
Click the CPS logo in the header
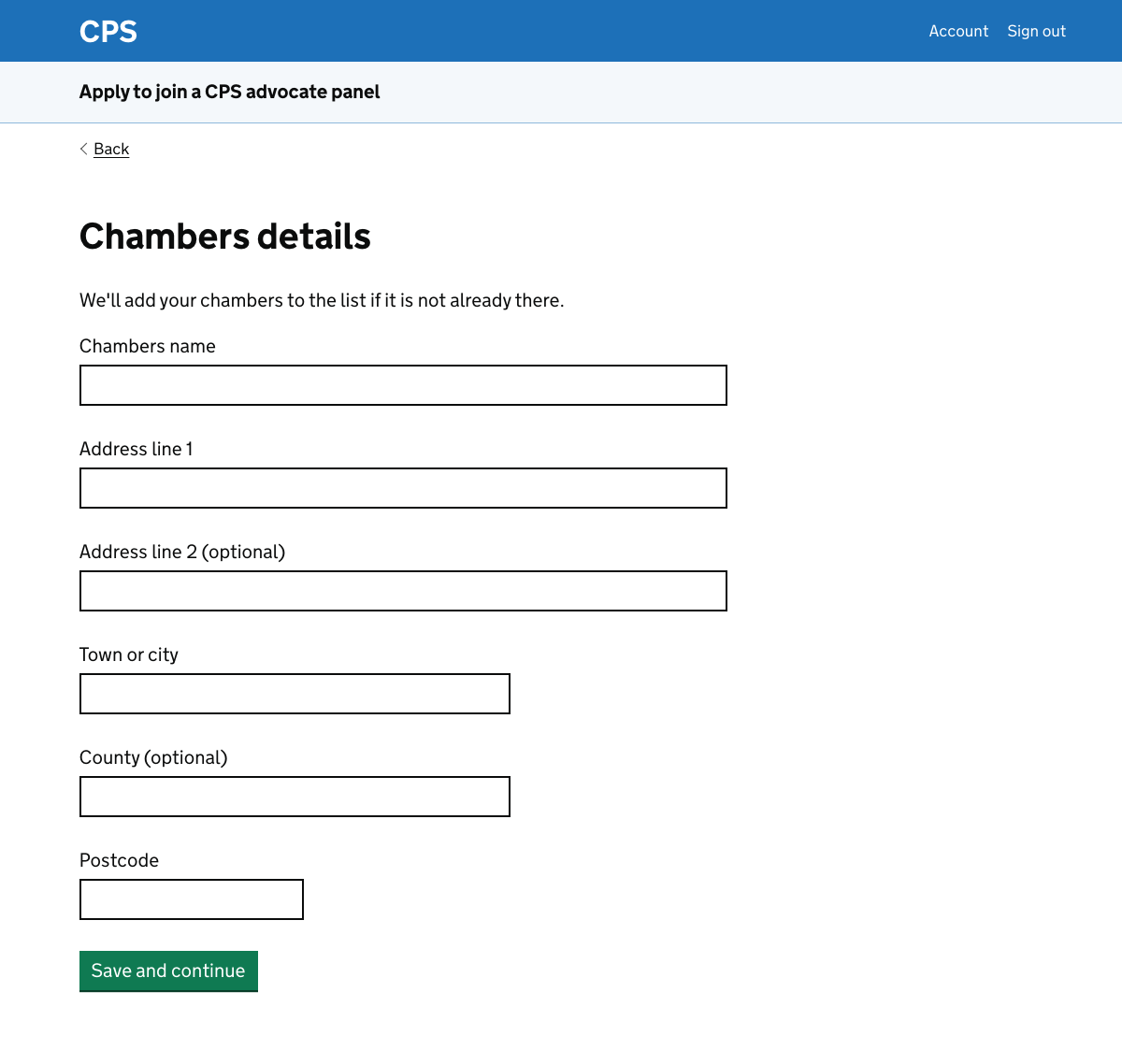108,31
